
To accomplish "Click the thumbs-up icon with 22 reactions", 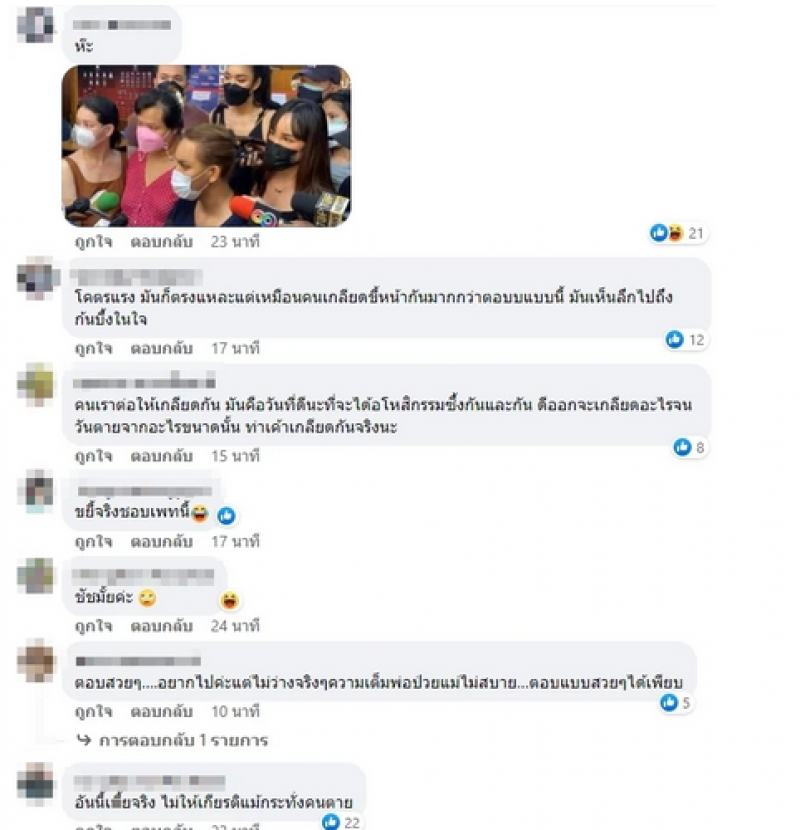I will 331,822.
